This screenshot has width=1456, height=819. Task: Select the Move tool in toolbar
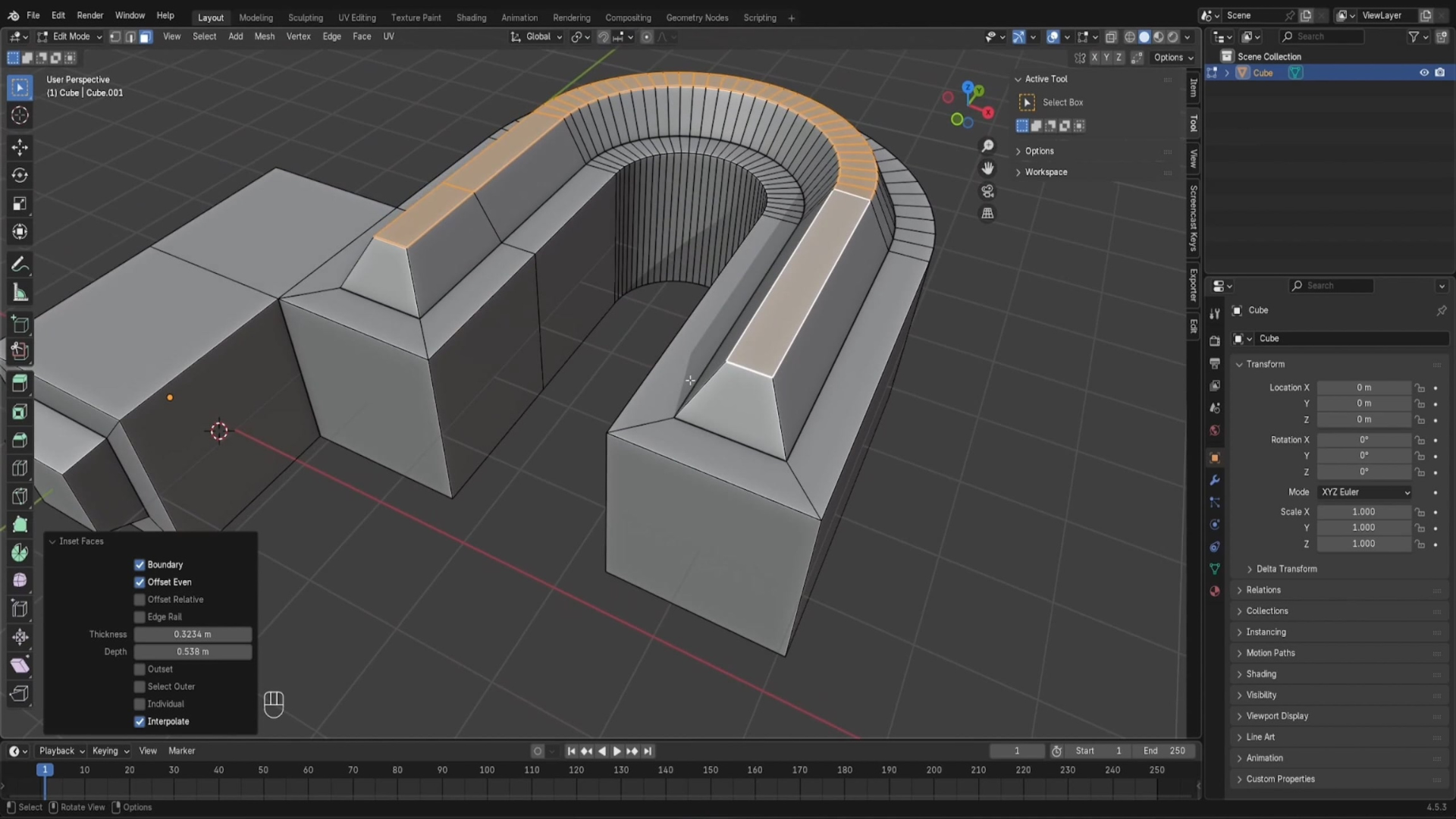click(20, 146)
